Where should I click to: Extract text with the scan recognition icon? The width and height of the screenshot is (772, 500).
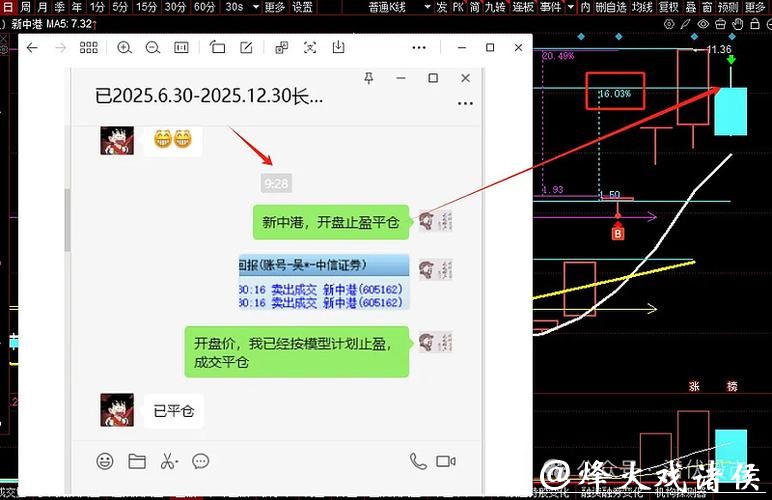tap(310, 48)
